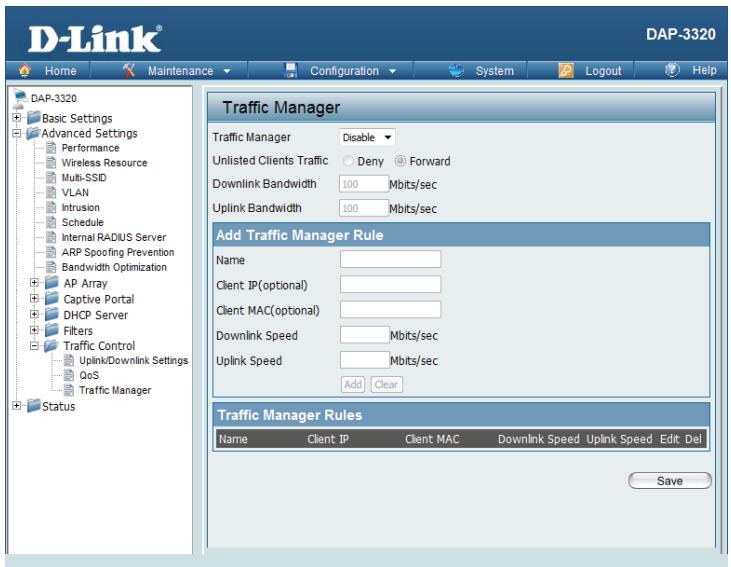Image resolution: width=731 pixels, height=567 pixels.
Task: Expand the Filters tree node
Action: pyautogui.click(x=34, y=330)
